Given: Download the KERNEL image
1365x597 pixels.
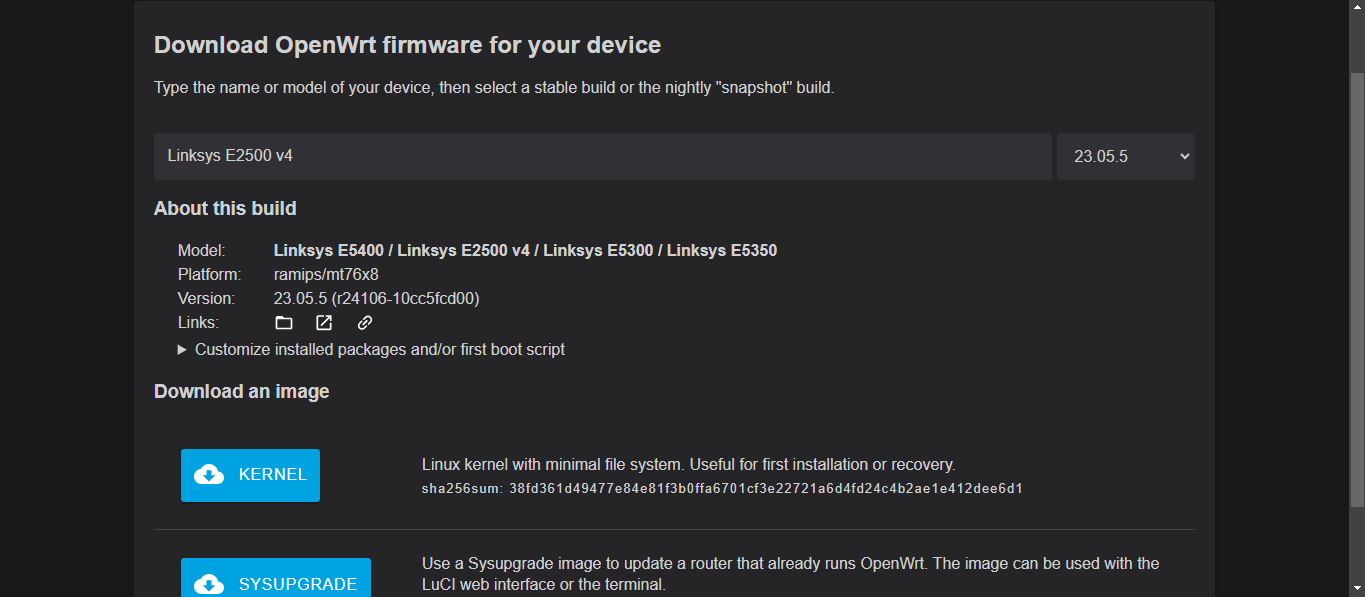Looking at the screenshot, I should [x=250, y=475].
